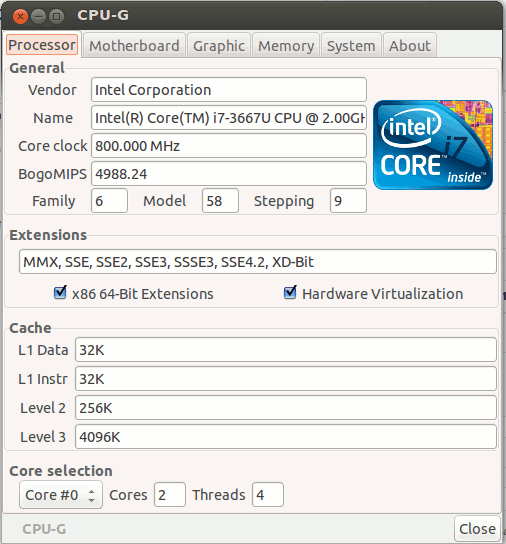Switch to the Processor tab
Viewport: 506px width, 544px height.
point(42,45)
